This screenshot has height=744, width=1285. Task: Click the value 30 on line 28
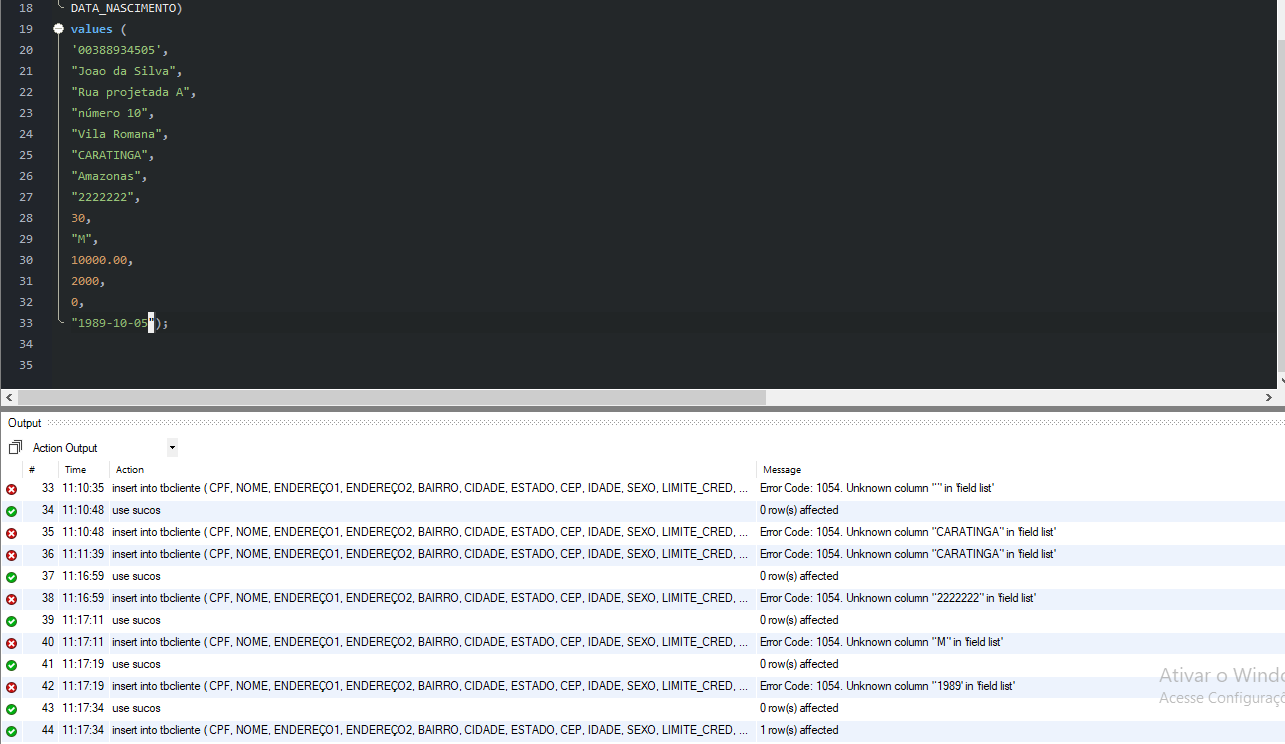(x=77, y=218)
